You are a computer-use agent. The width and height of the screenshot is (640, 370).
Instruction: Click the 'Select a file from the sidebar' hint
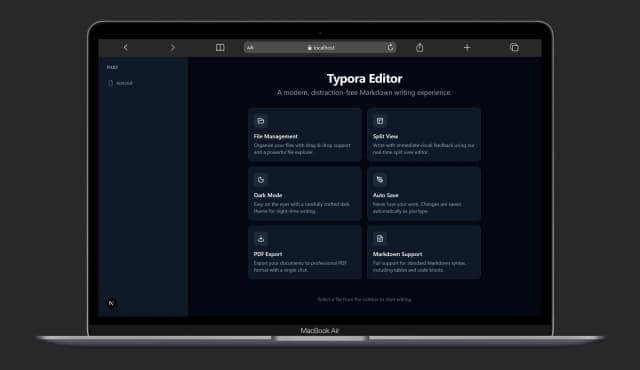click(x=364, y=299)
